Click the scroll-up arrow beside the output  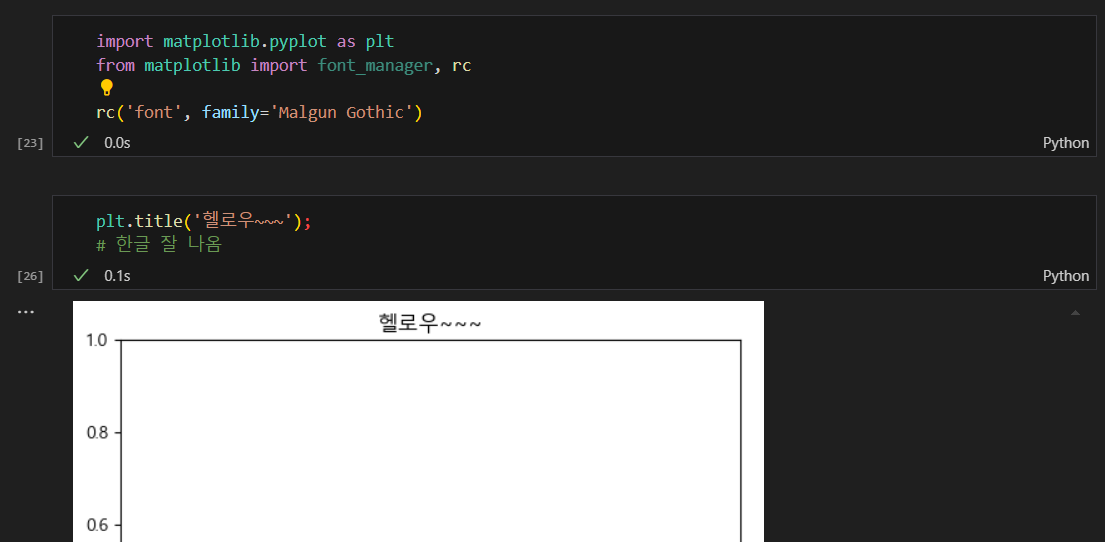tap(1075, 312)
